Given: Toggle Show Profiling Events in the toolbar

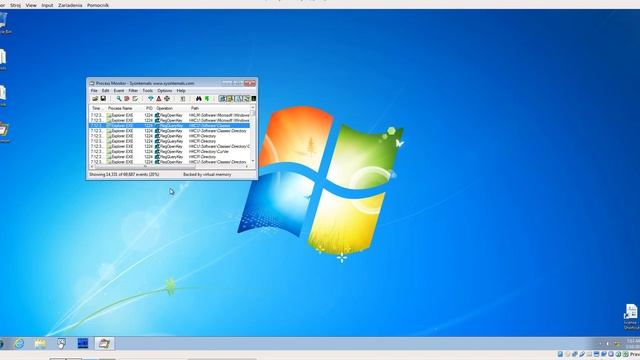Looking at the screenshot, I should pyautogui.click(x=253, y=98).
